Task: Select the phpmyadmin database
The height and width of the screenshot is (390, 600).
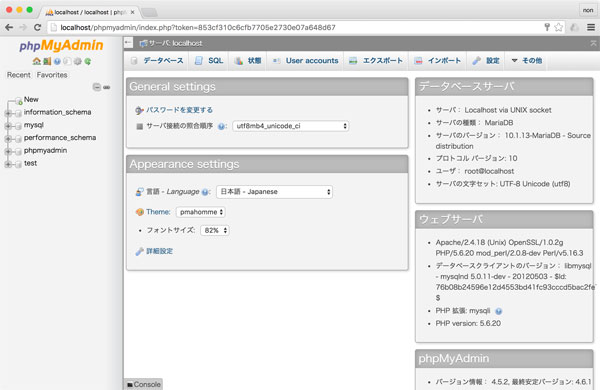Action: coord(45,150)
